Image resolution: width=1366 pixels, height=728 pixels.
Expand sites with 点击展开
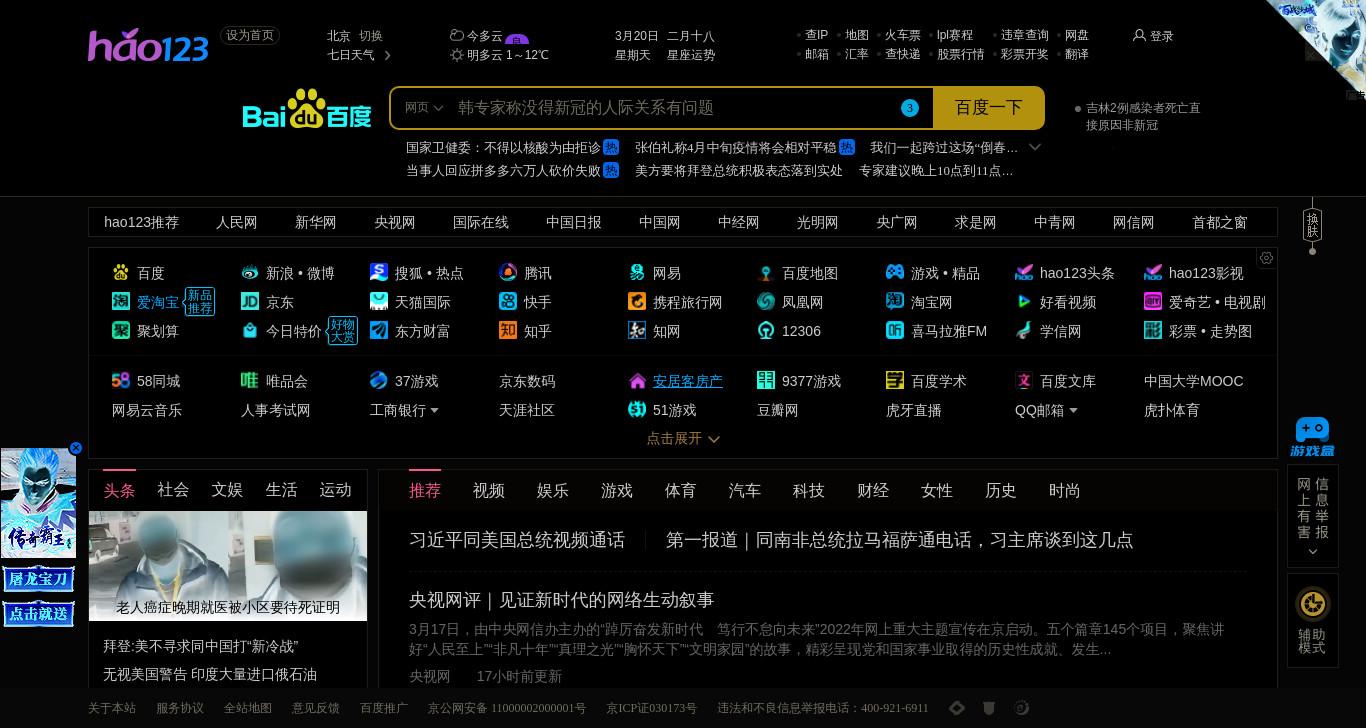click(684, 438)
